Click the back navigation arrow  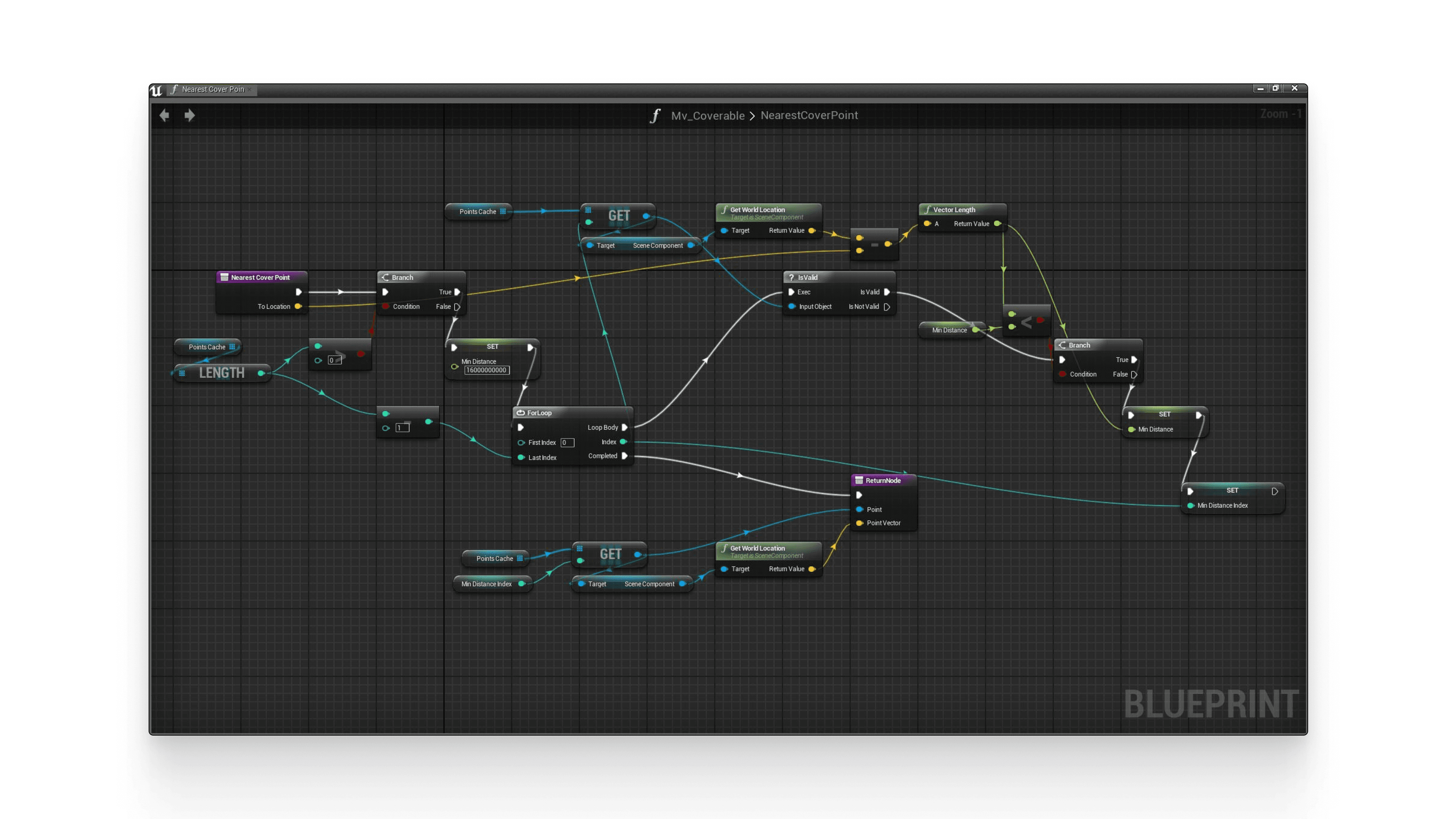pos(165,115)
